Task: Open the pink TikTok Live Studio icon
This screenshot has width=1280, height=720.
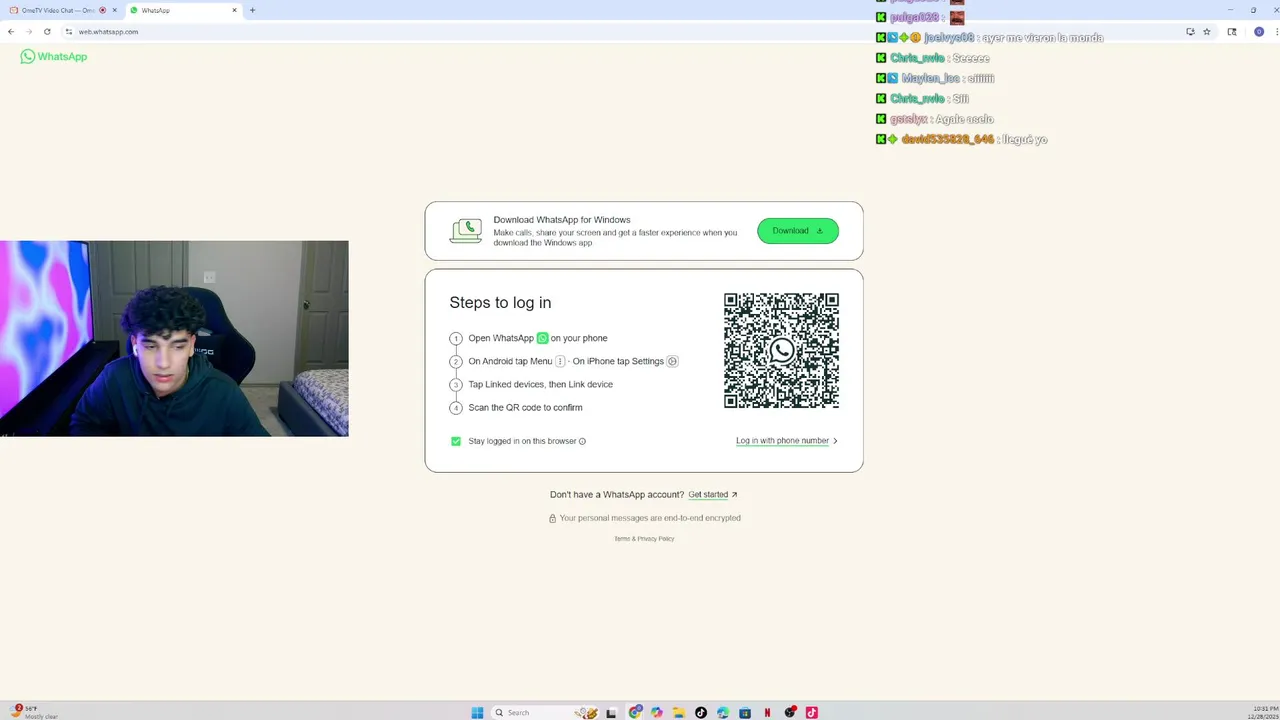Action: (811, 712)
